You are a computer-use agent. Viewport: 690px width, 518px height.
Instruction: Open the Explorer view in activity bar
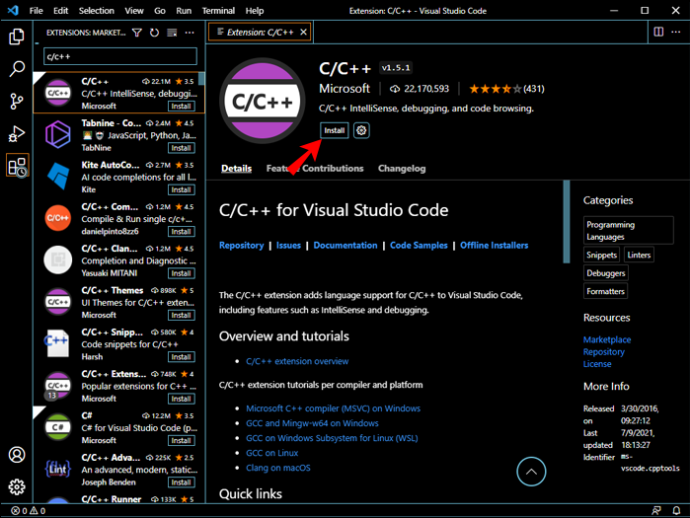(x=17, y=37)
